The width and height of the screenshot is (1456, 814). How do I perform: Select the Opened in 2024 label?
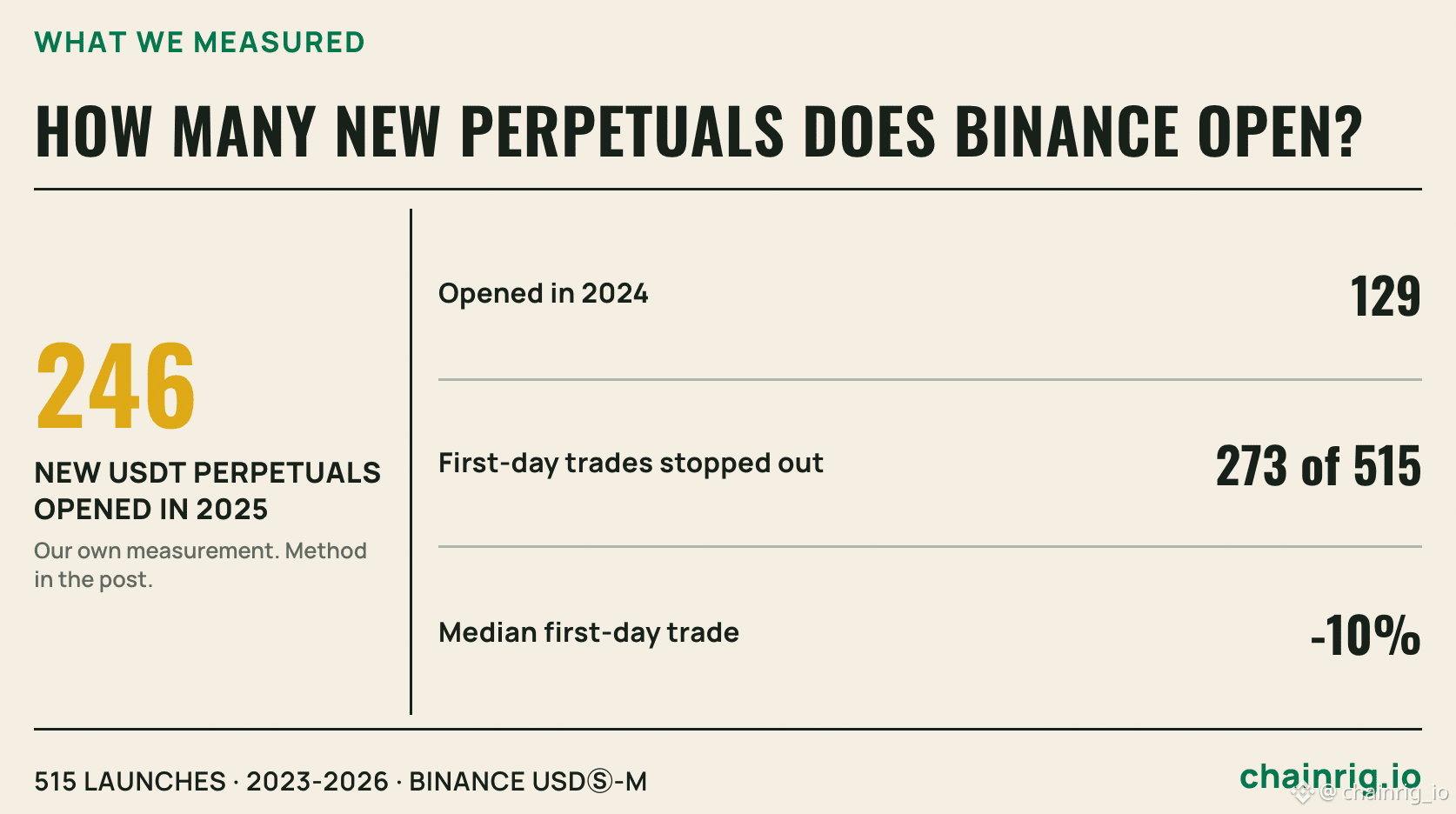pos(543,293)
